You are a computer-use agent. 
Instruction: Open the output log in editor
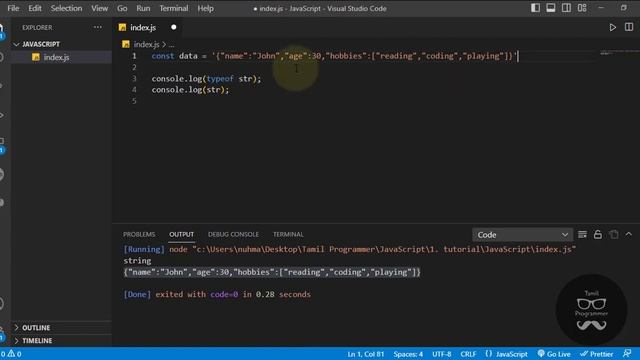613,234
